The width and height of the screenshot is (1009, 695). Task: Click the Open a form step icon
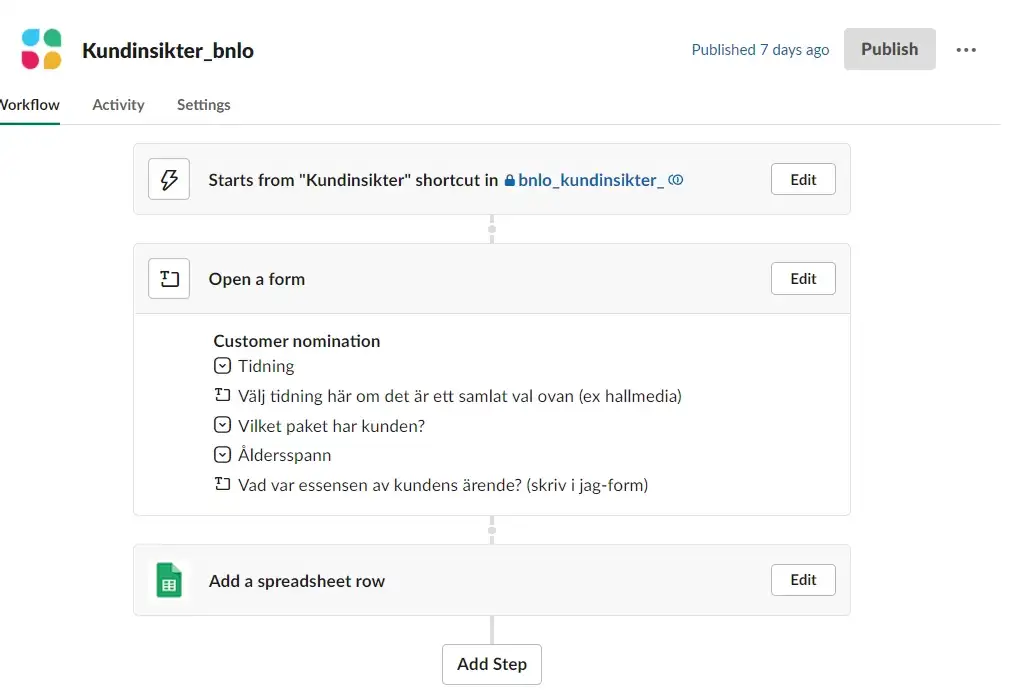[x=169, y=279]
